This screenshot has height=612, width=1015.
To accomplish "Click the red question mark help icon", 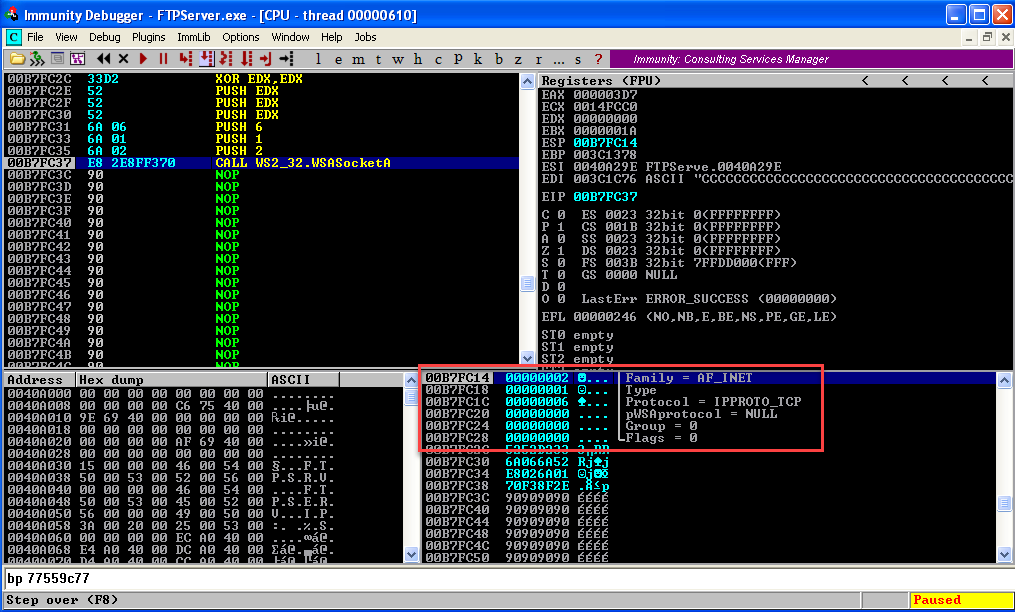I will click(x=598, y=60).
